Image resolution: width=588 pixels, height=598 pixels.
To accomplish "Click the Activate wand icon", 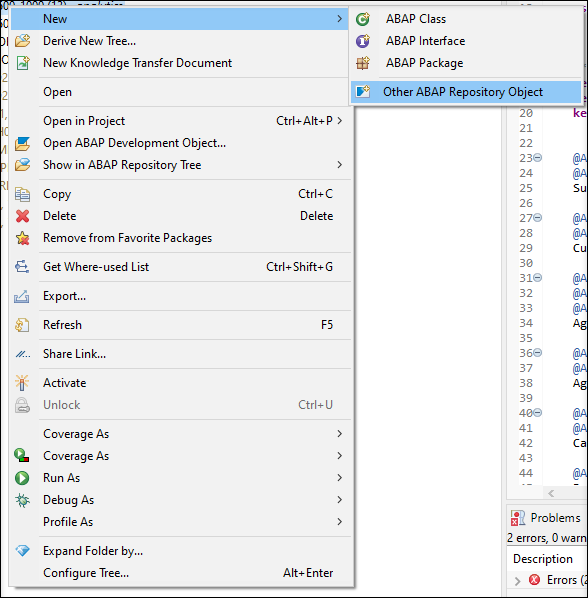I will pyautogui.click(x=22, y=383).
